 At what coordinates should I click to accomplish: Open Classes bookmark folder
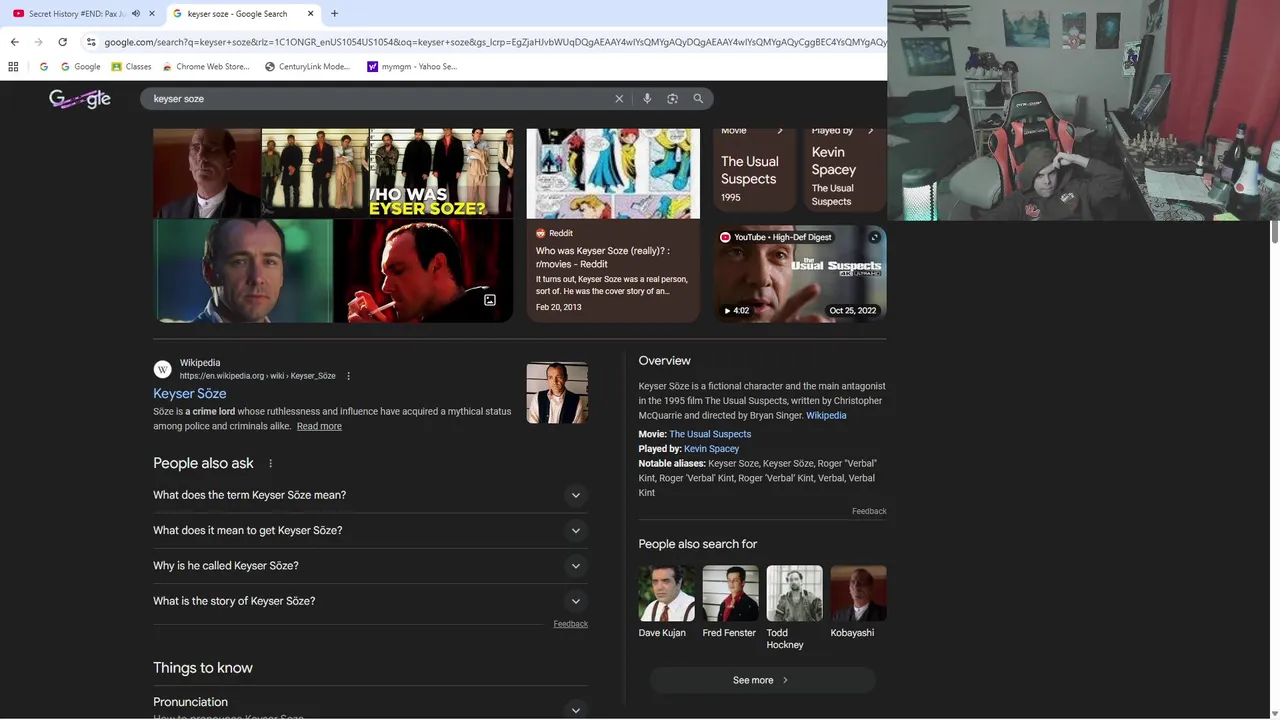[131, 67]
